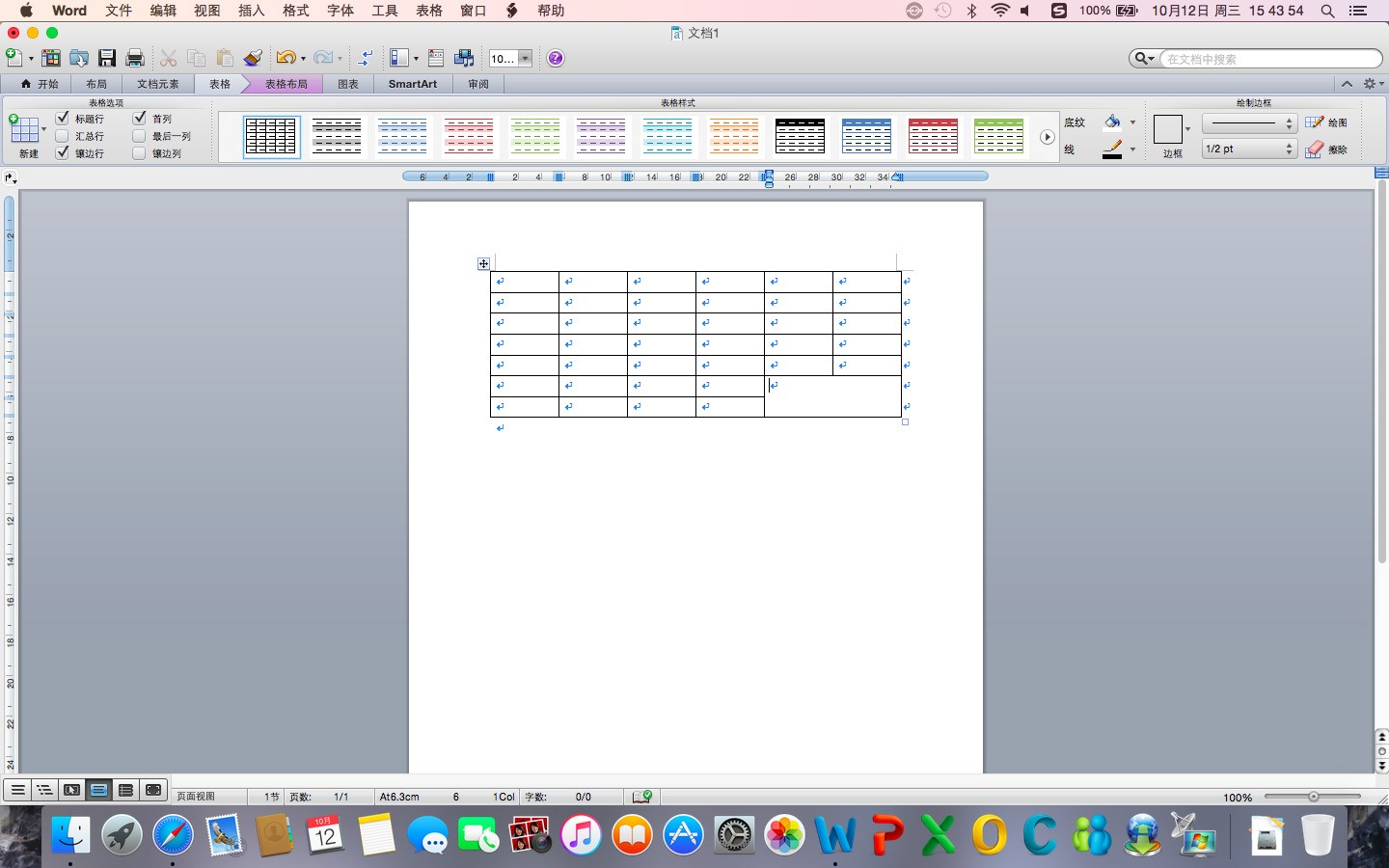This screenshot has height=868, width=1389.
Task: Switch to the 表格布局 tab
Action: pos(286,84)
